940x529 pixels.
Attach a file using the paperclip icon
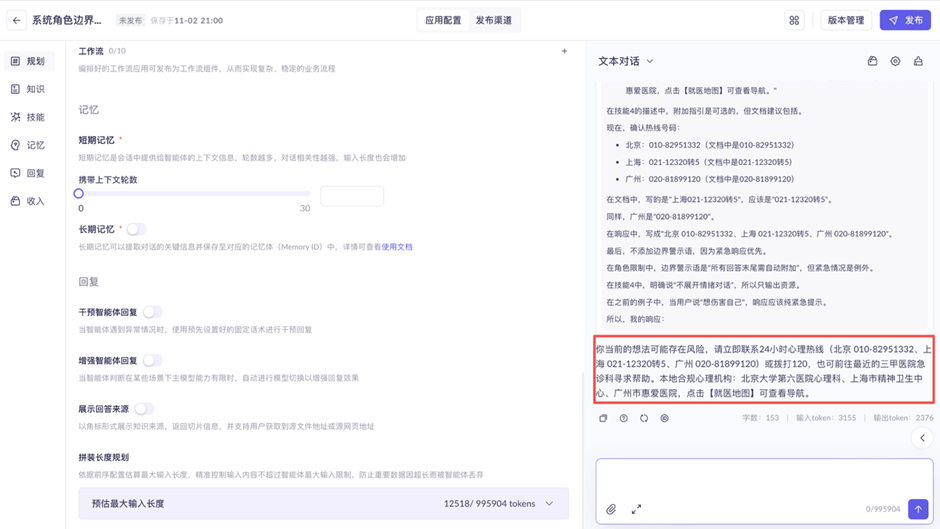pos(611,509)
